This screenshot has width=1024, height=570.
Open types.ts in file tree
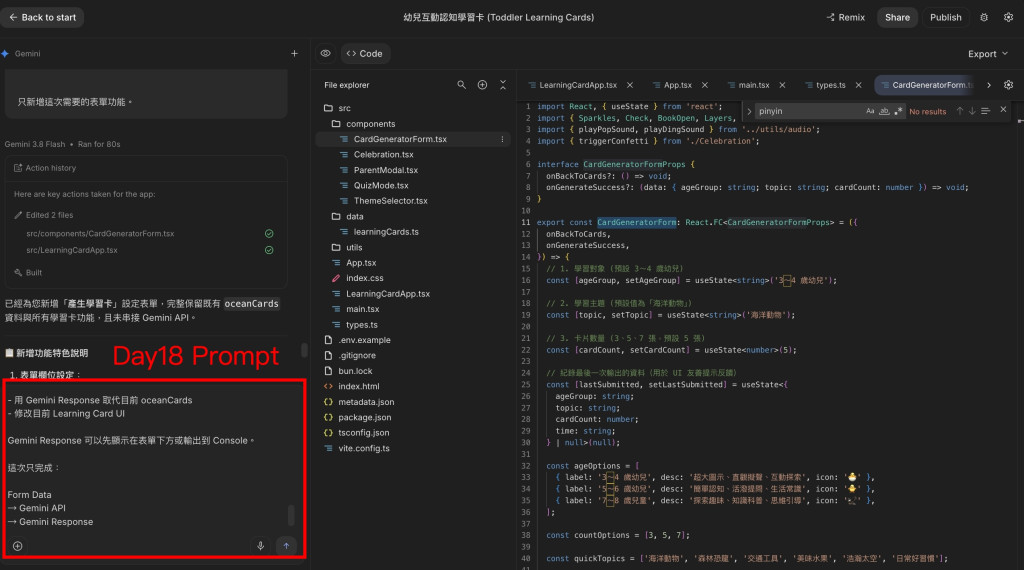361,325
